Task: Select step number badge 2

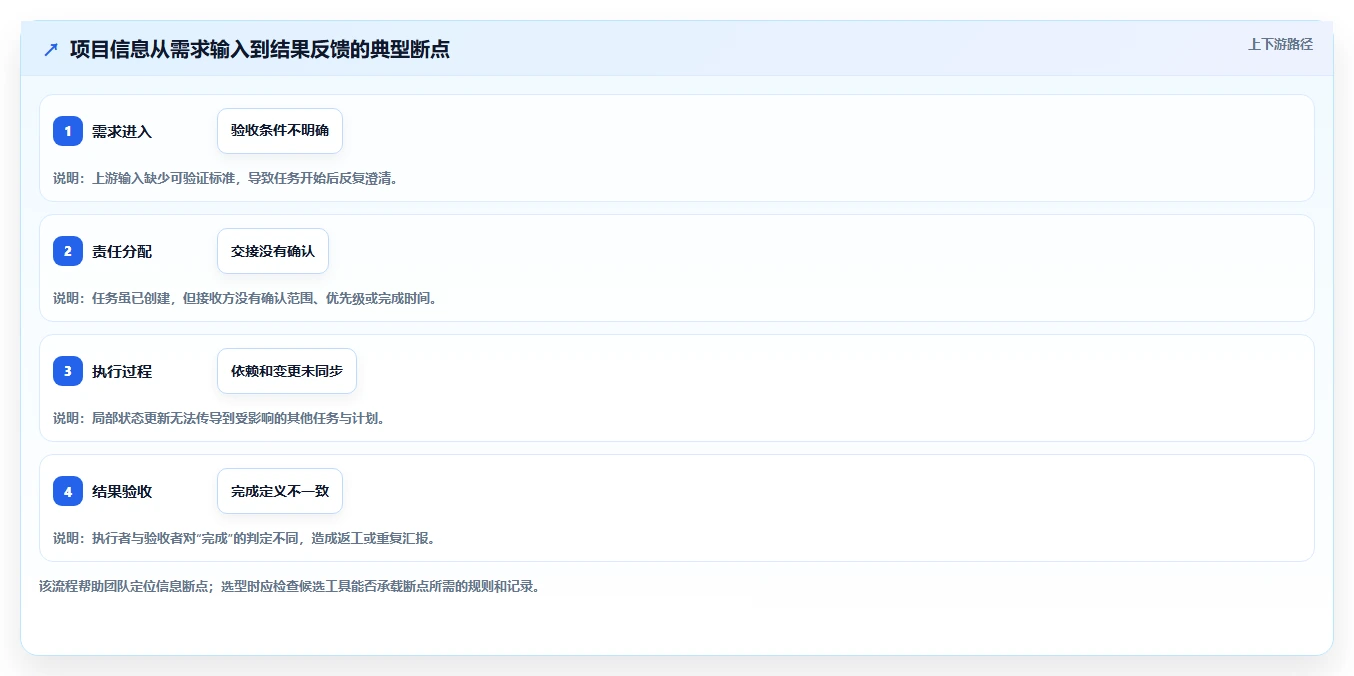Action: pos(68,251)
